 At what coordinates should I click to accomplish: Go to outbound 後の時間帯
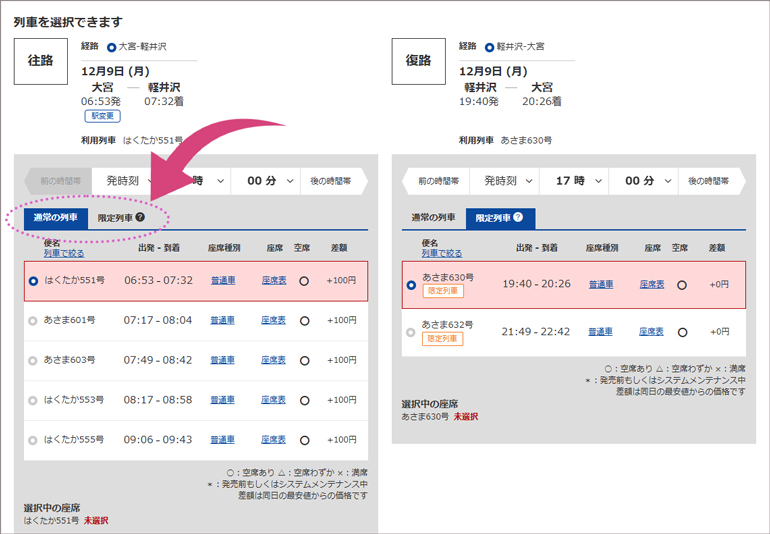334,181
